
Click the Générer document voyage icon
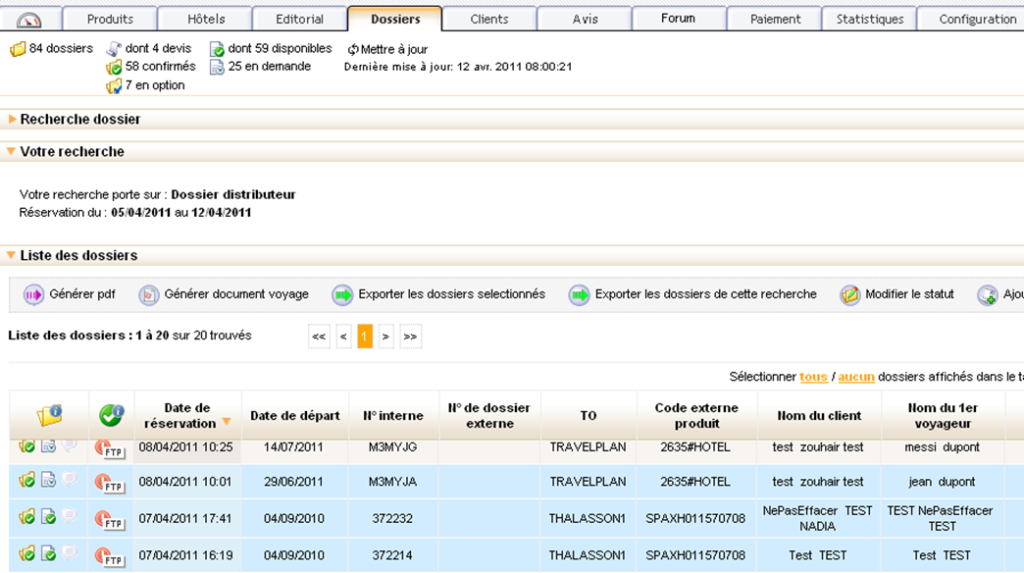point(149,295)
